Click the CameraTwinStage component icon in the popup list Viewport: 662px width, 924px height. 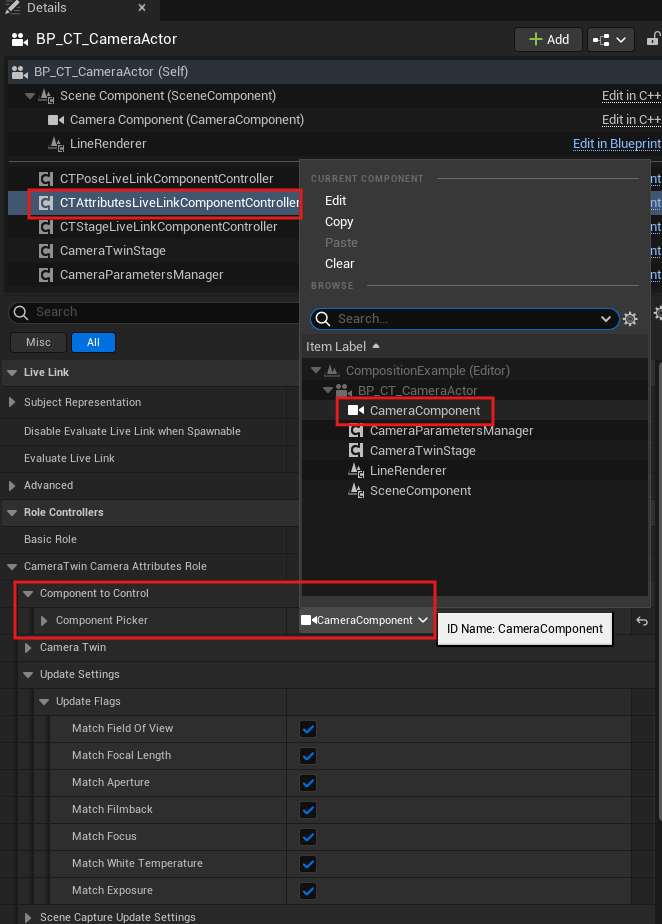pyautogui.click(x=355, y=451)
